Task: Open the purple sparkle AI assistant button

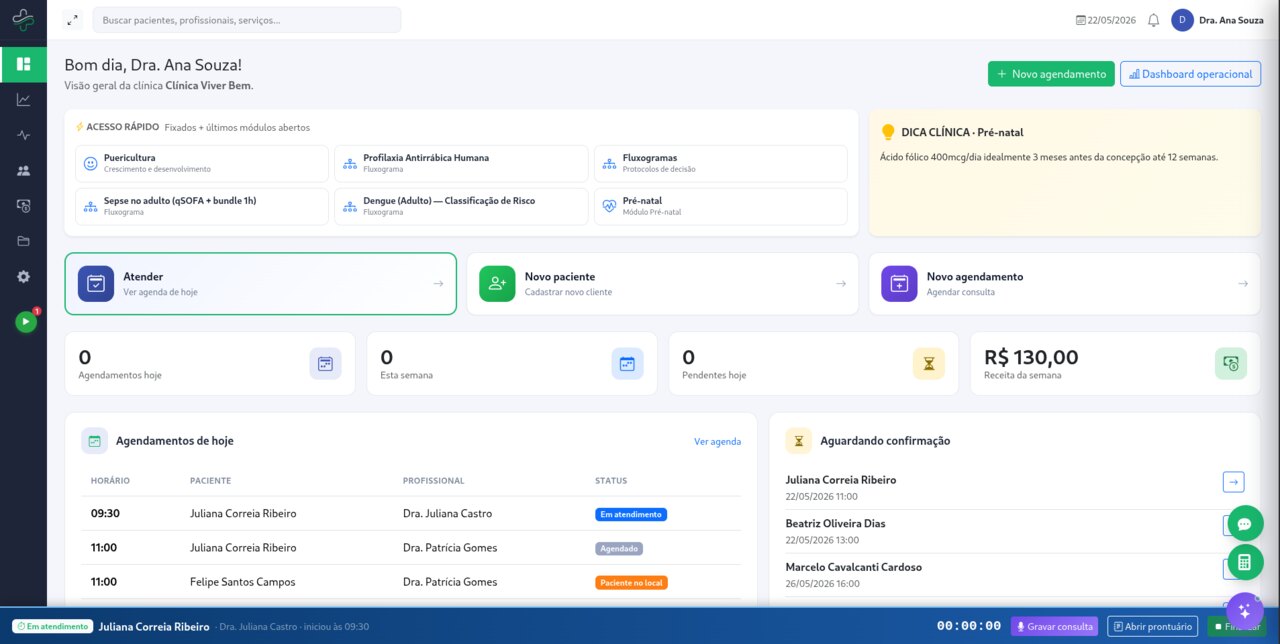Action: pos(1245,611)
